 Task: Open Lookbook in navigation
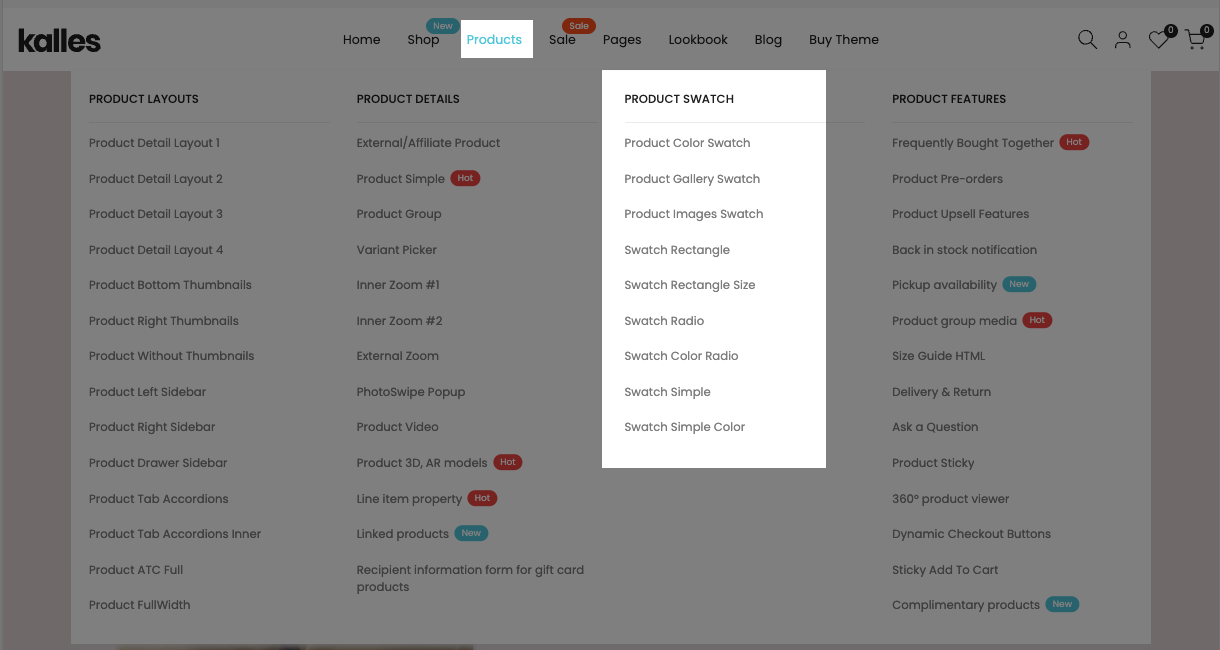(x=698, y=40)
